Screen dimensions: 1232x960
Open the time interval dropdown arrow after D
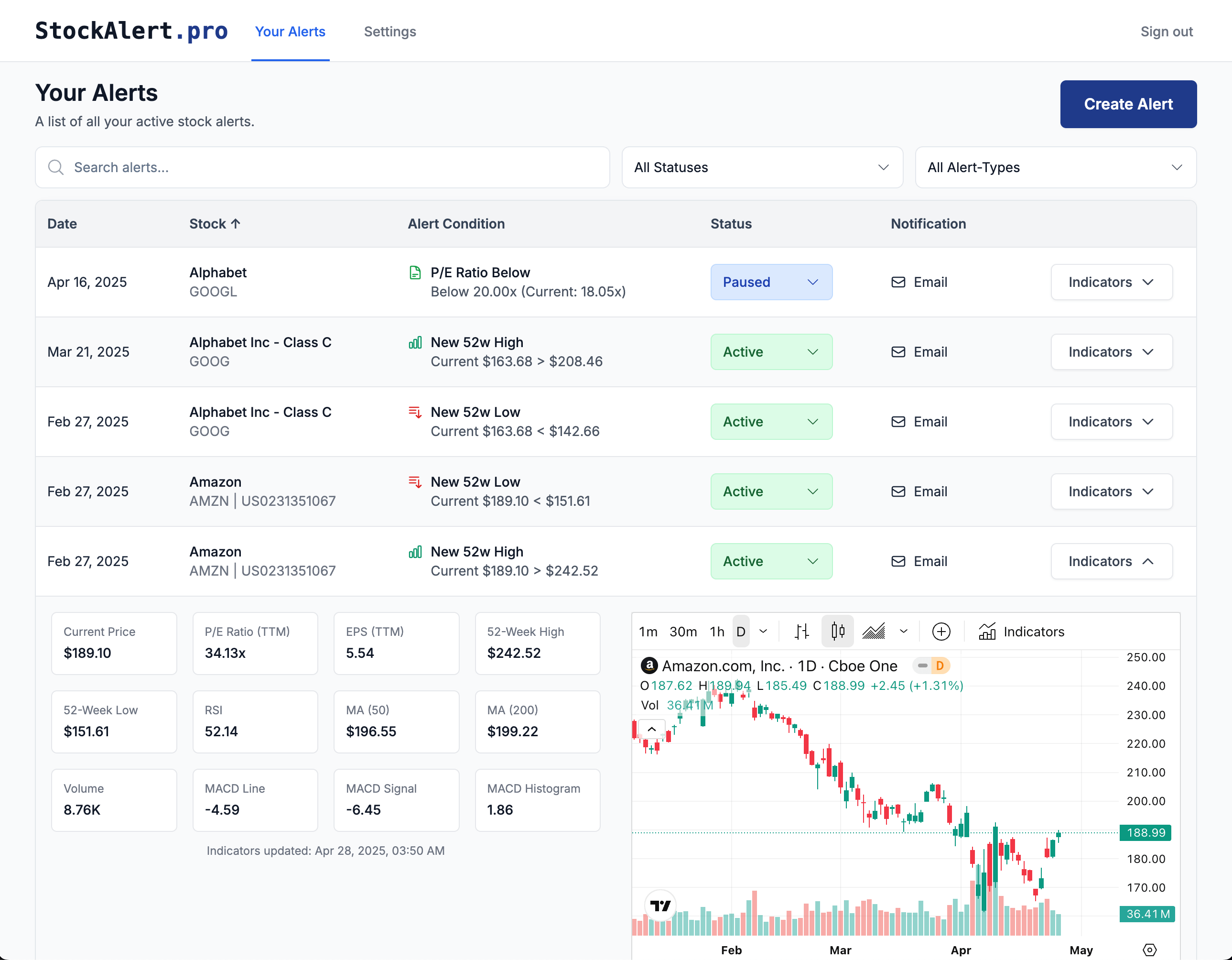pos(763,632)
